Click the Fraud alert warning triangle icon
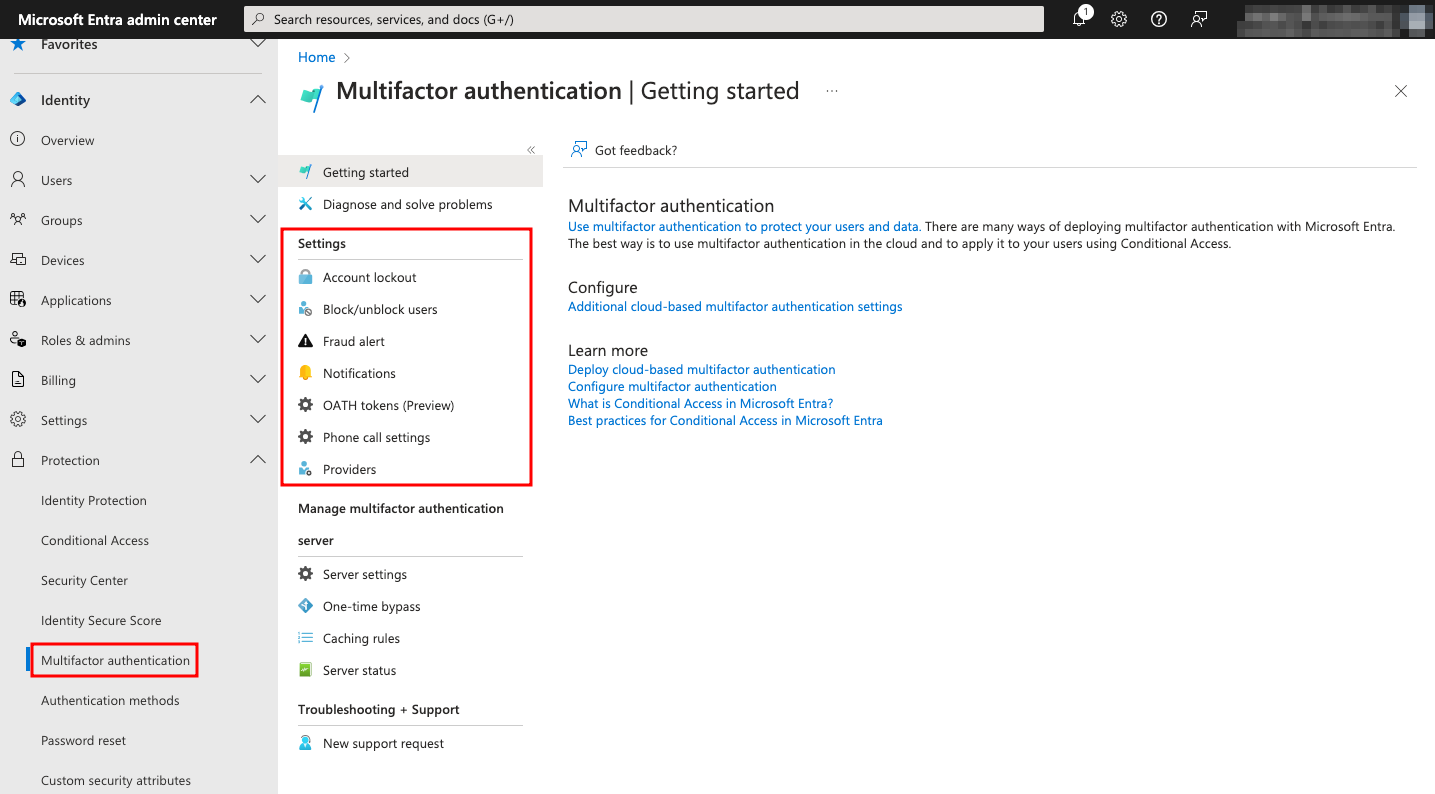Screen dimensions: 1435x794 [306, 341]
